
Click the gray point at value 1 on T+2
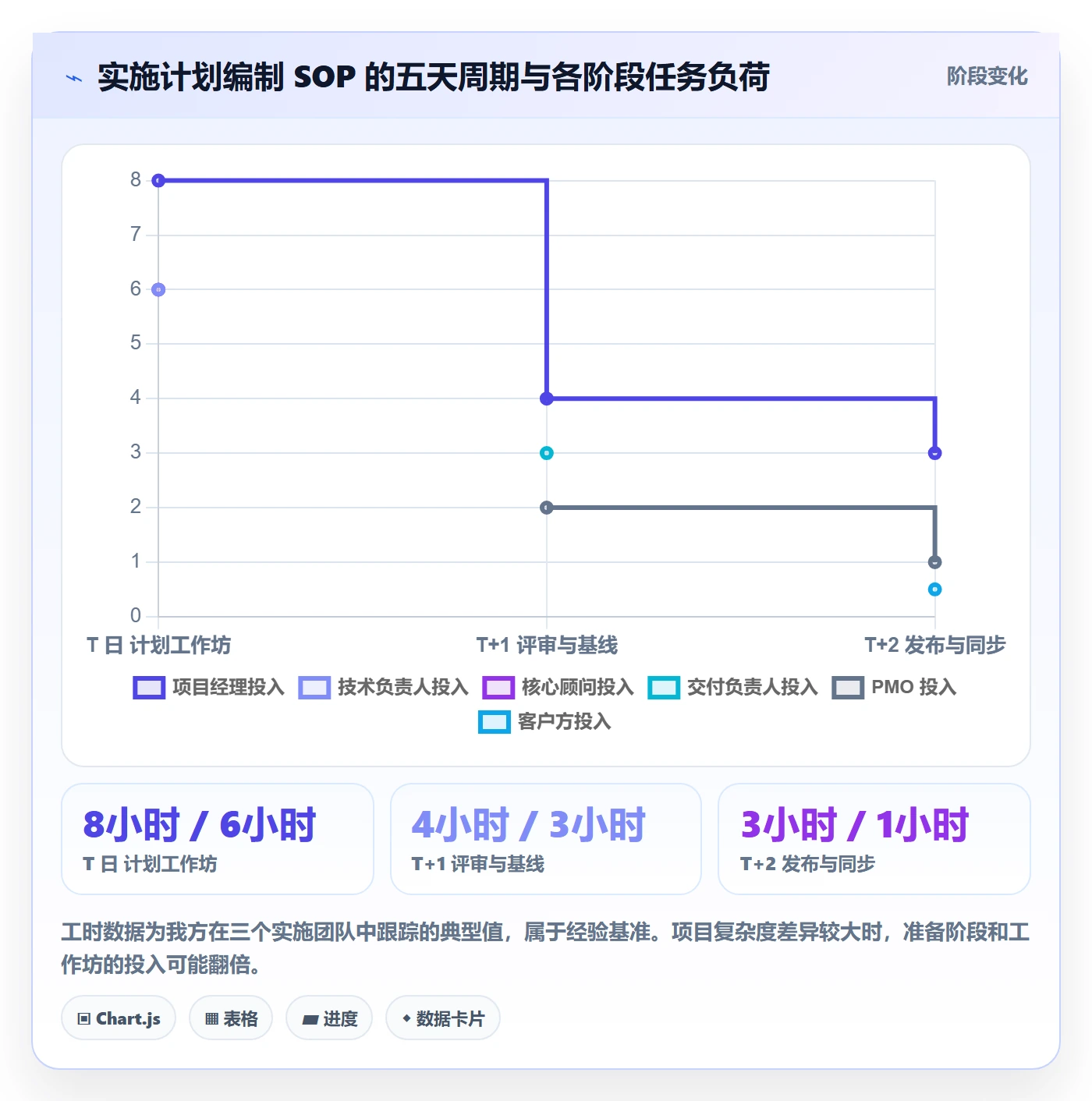[x=935, y=562]
